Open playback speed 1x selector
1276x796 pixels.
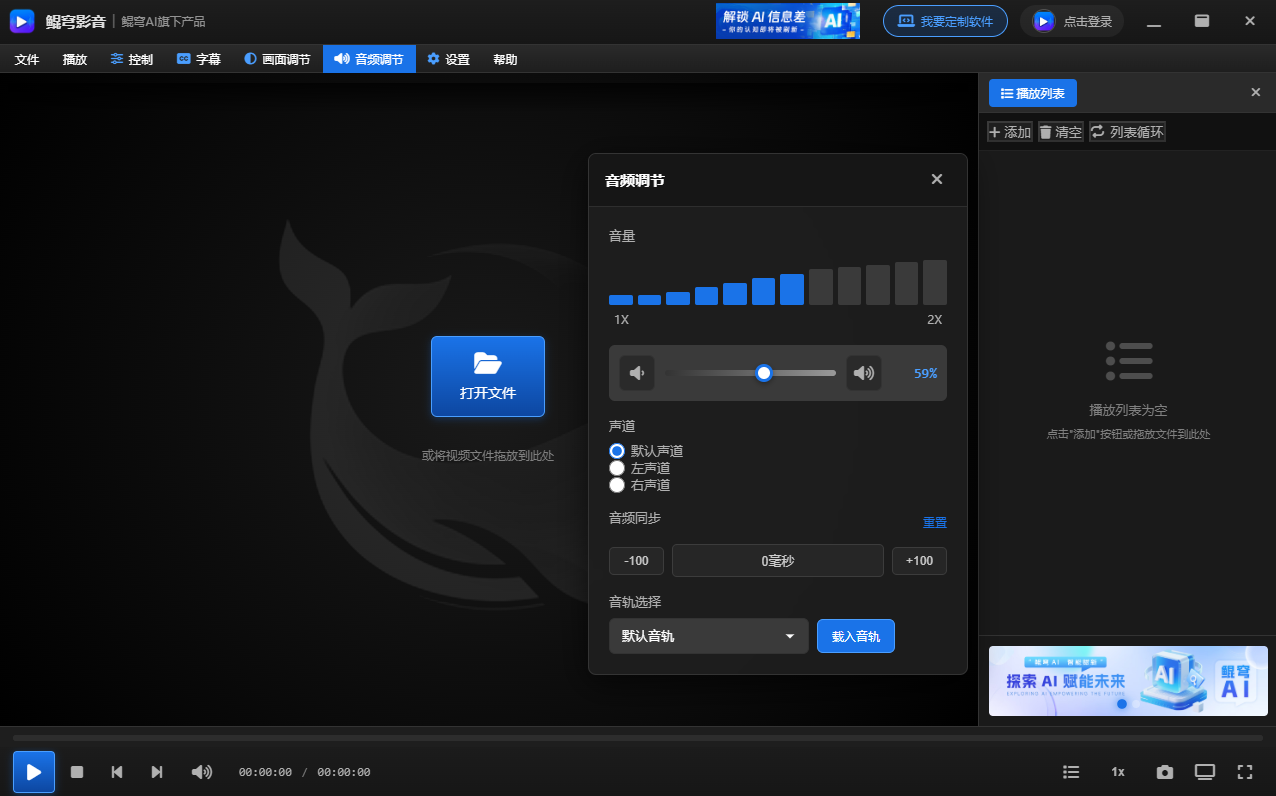point(1117,771)
